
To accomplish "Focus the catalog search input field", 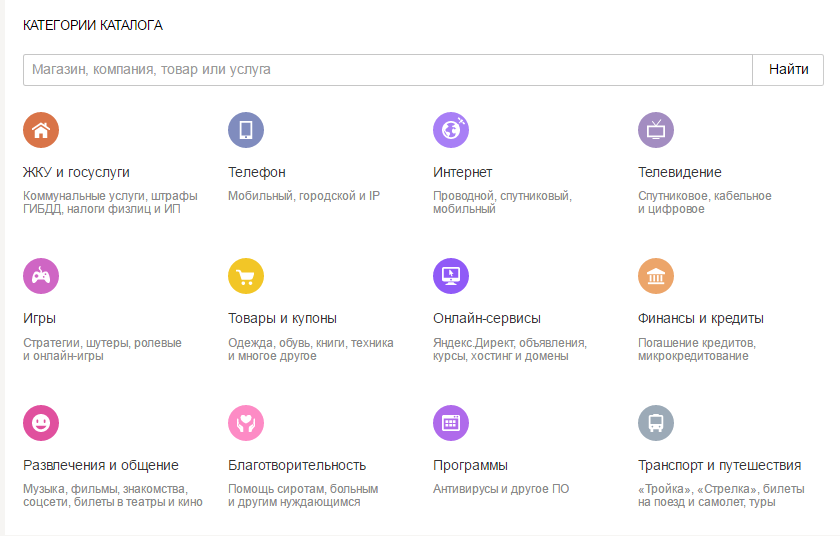I will coord(387,70).
